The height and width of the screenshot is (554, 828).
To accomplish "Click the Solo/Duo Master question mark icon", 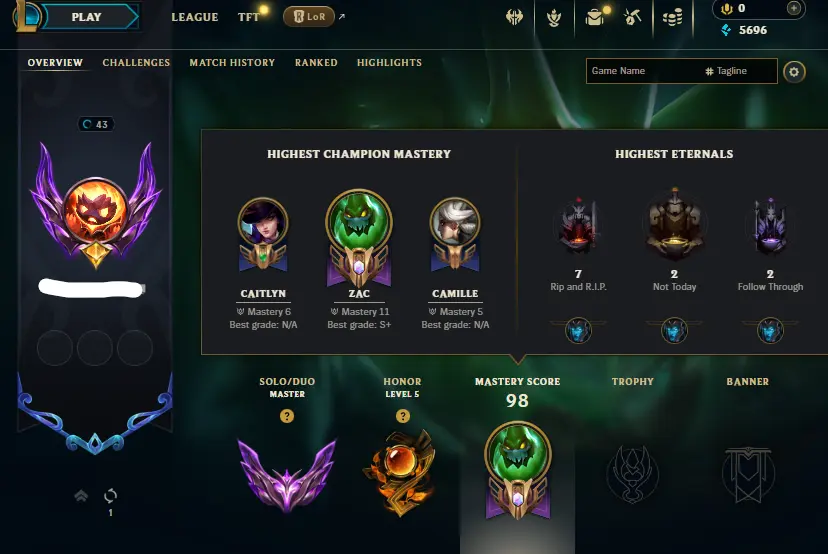I will pos(287,416).
